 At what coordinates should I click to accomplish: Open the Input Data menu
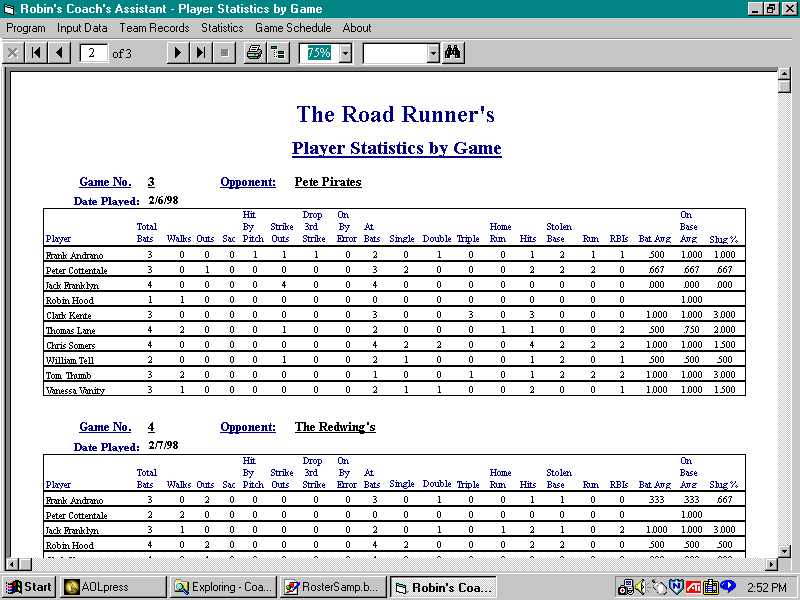point(82,28)
